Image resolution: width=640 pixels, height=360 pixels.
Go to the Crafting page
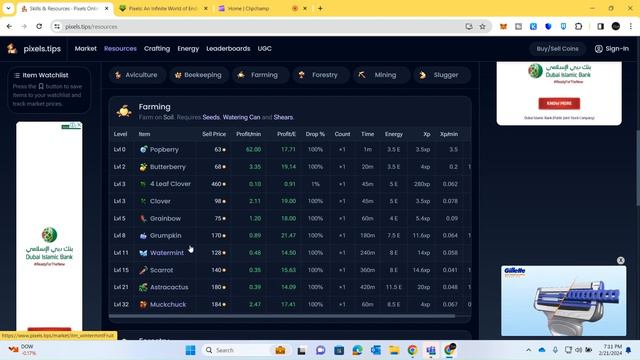(x=157, y=49)
